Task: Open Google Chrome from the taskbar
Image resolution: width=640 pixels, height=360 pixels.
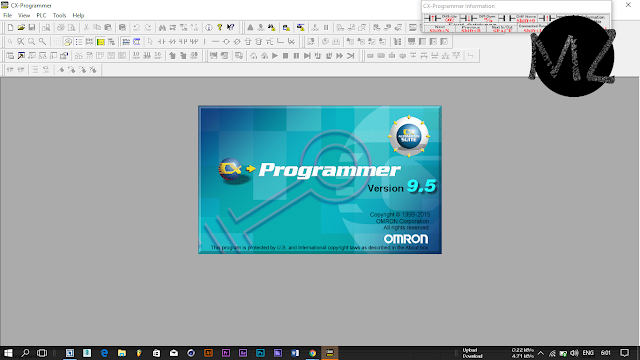Action: pyautogui.click(x=312, y=353)
